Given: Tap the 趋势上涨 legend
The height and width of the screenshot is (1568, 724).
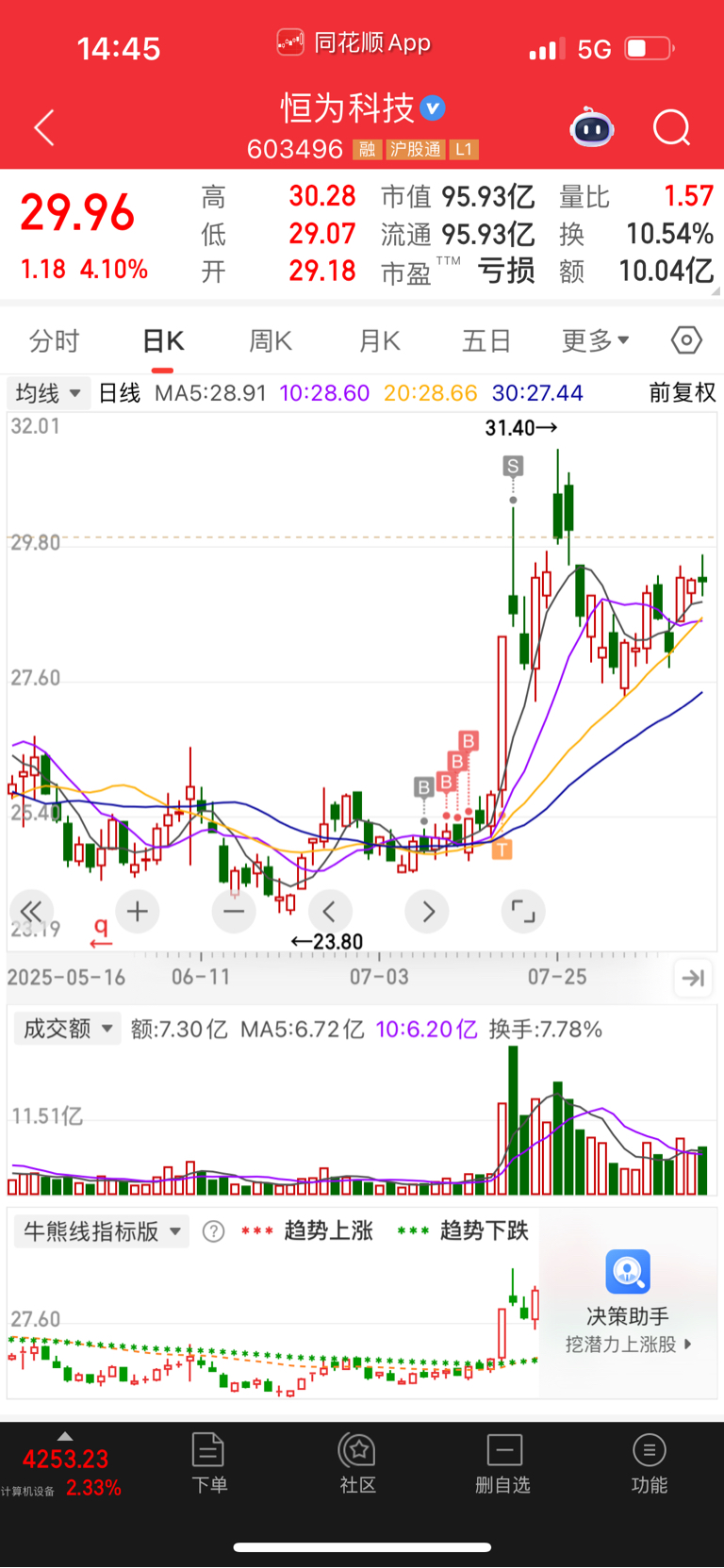Looking at the screenshot, I should 307,1231.
